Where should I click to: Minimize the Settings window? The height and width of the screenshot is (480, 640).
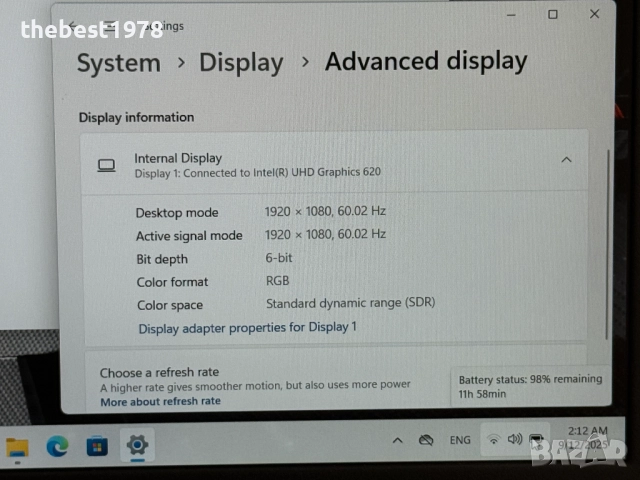coord(511,15)
